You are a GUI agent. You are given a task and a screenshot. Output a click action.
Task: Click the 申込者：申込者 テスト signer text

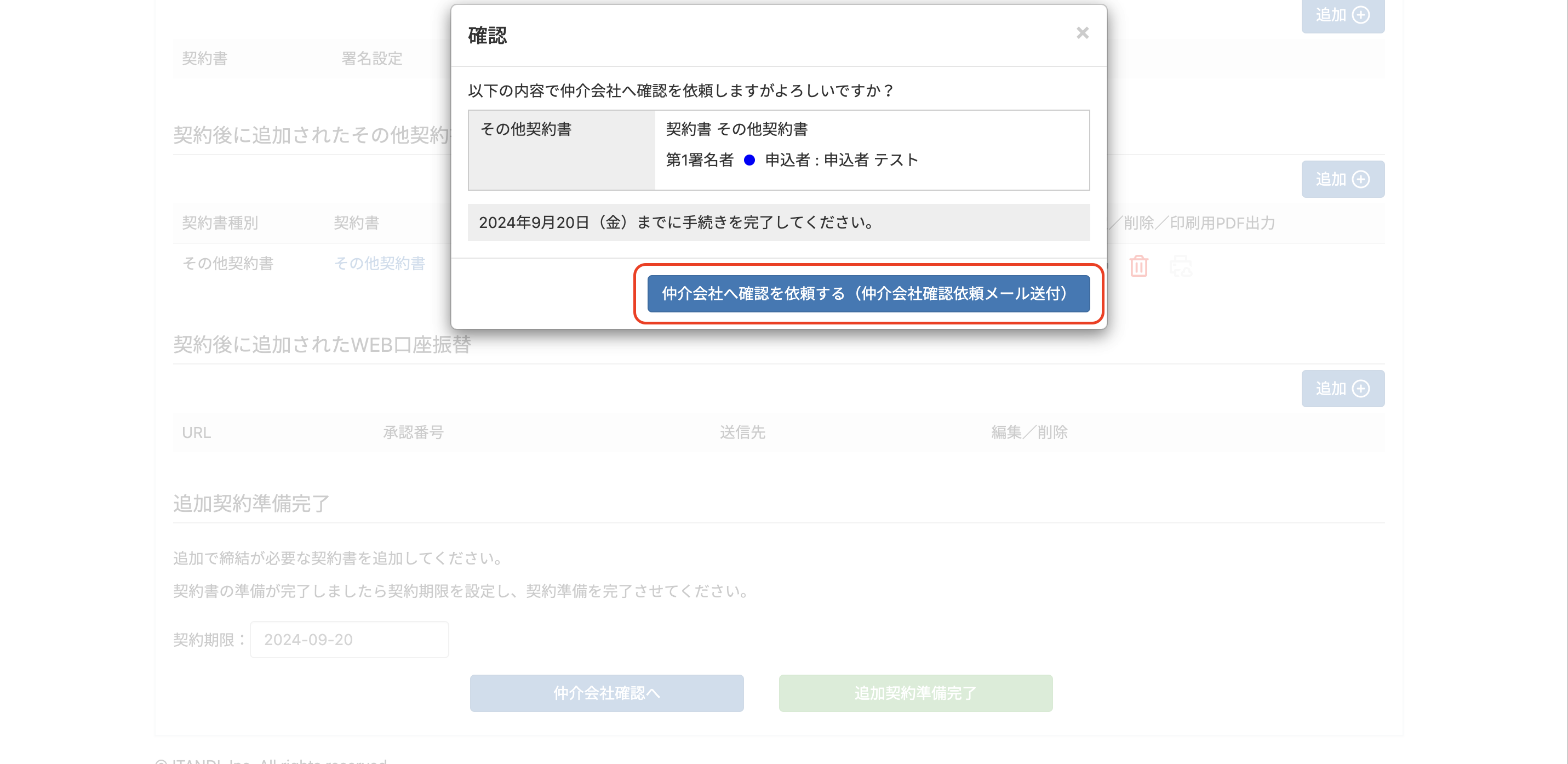coord(841,159)
